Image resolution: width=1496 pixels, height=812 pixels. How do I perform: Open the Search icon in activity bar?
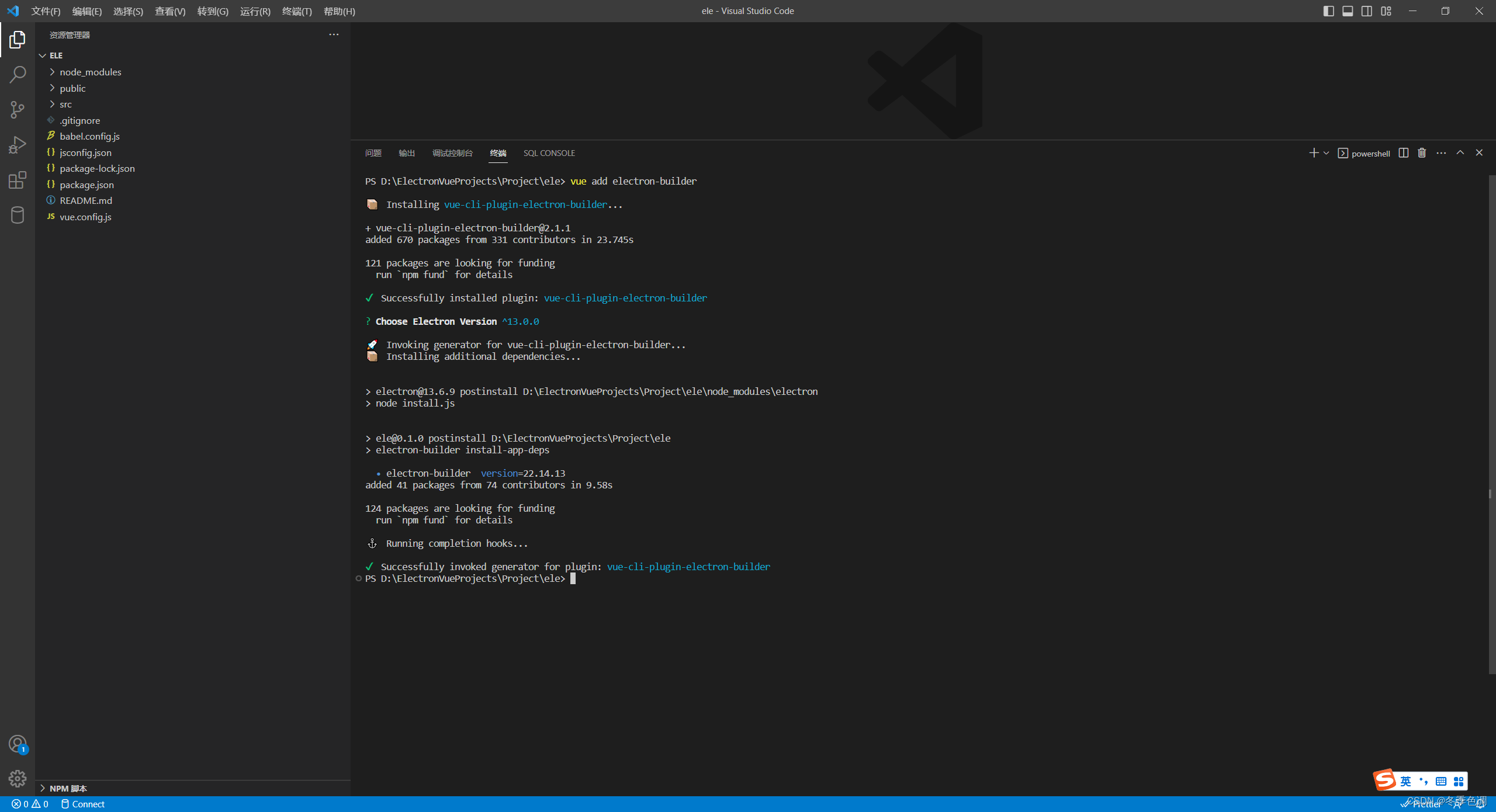point(17,74)
